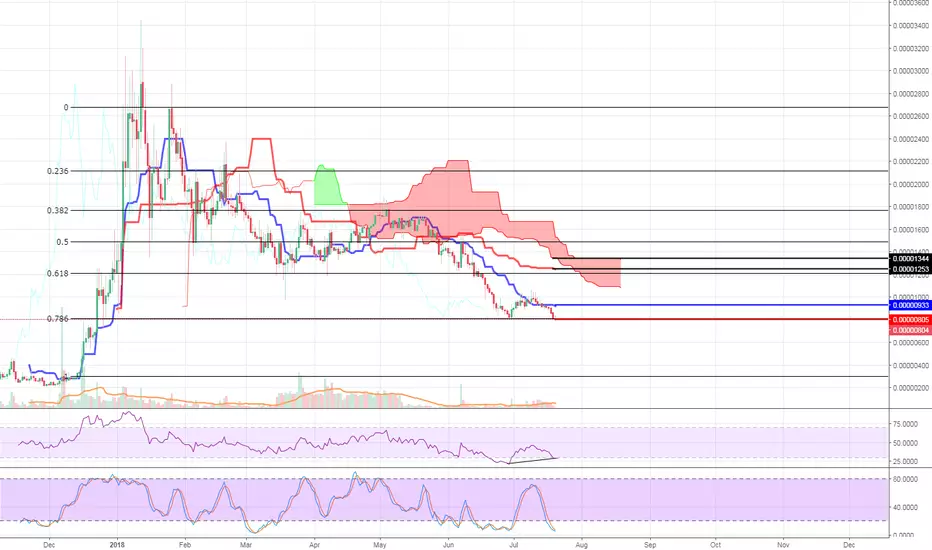
Task: Click the Jul label on time axis
Action: (514, 545)
